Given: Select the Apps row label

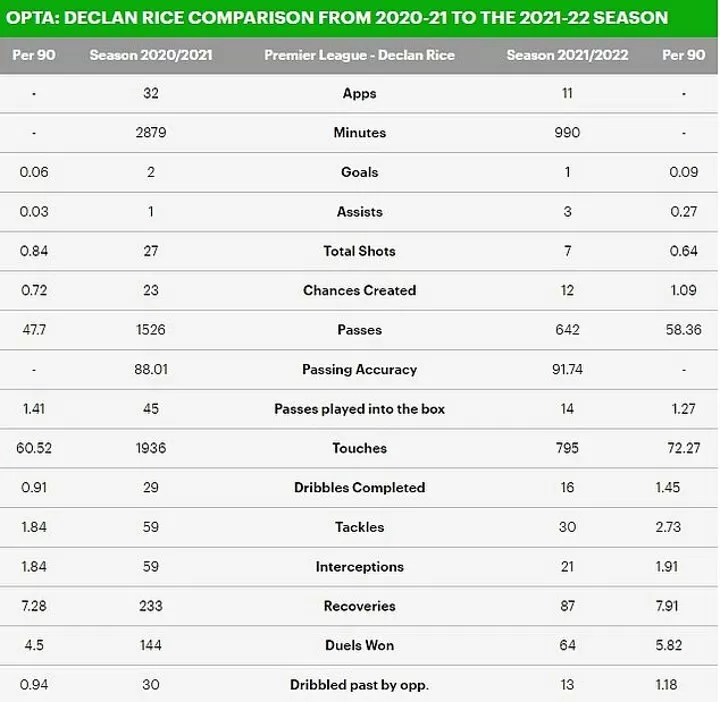Looking at the screenshot, I should [360, 94].
